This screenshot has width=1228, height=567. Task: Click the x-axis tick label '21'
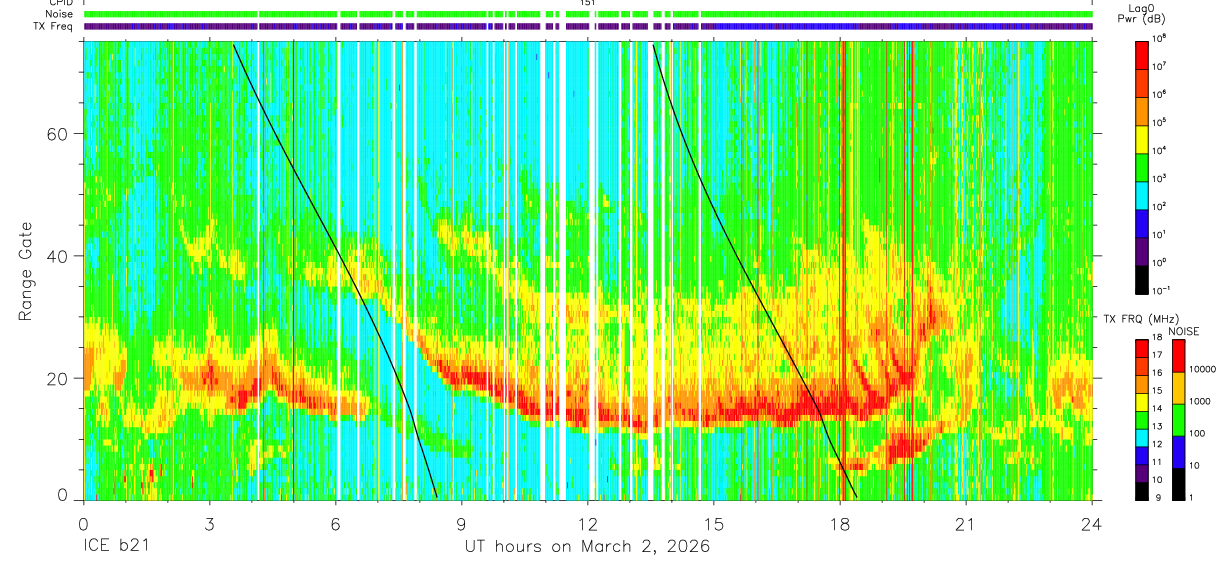click(966, 523)
